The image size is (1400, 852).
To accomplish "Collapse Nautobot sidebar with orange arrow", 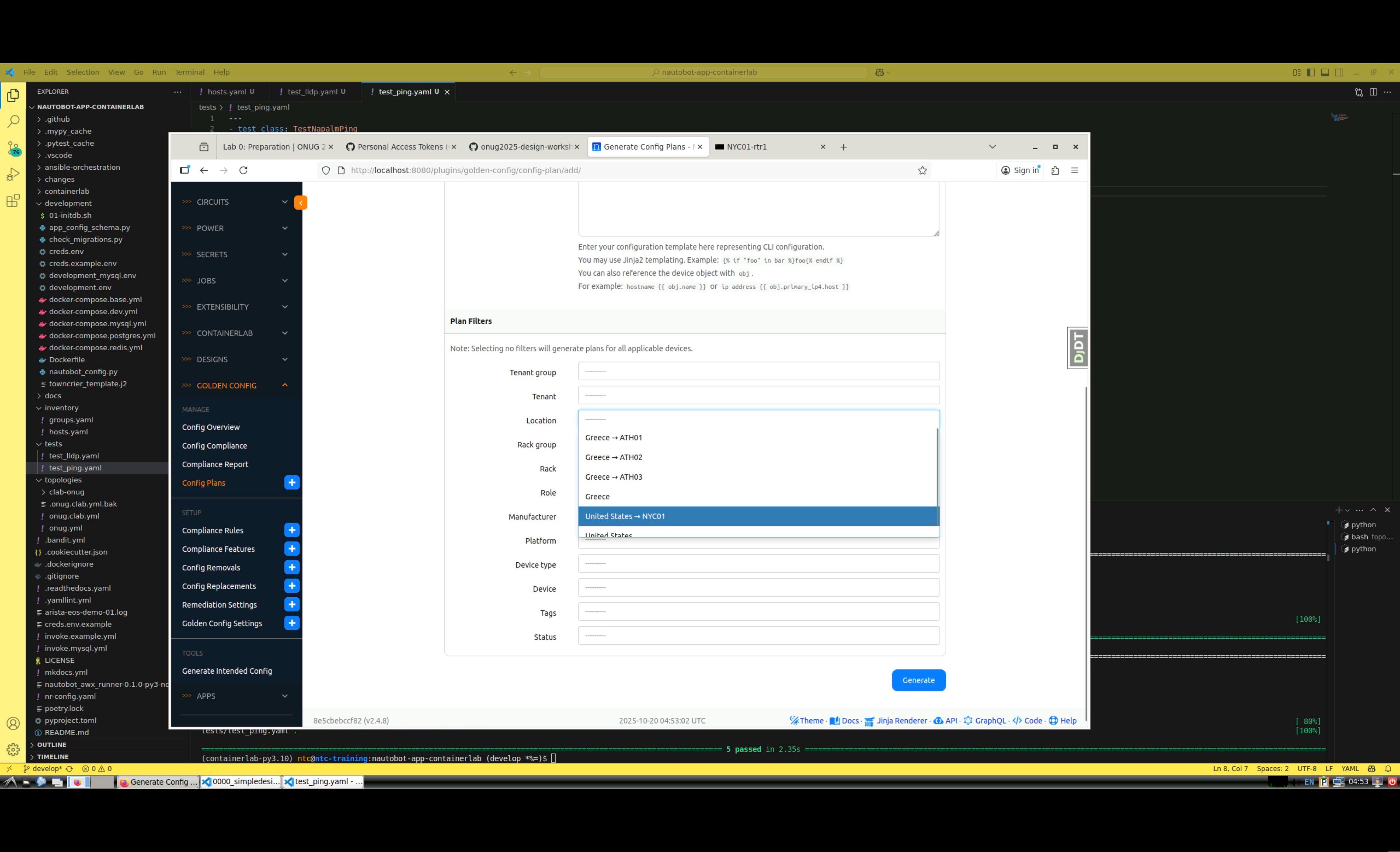I will click(x=300, y=203).
